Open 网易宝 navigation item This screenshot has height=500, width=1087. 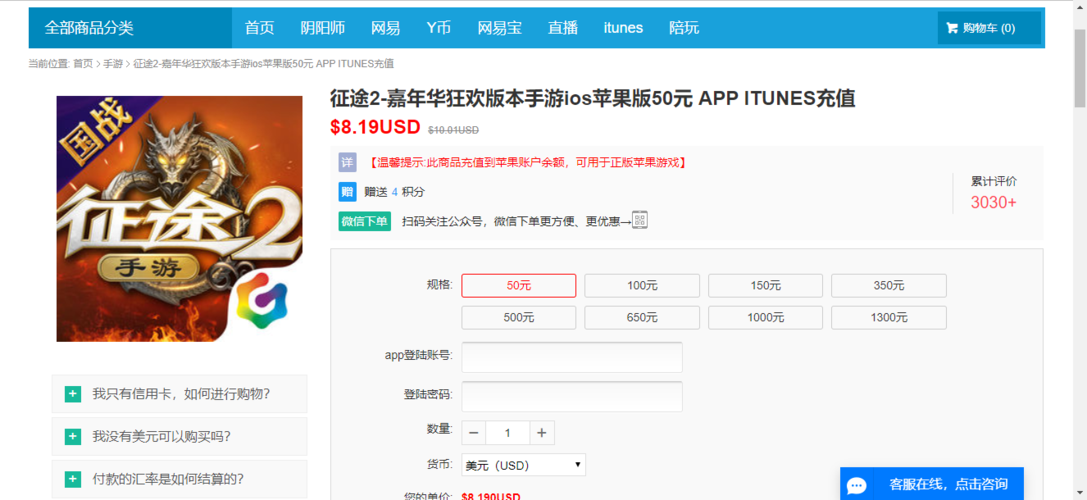click(500, 28)
